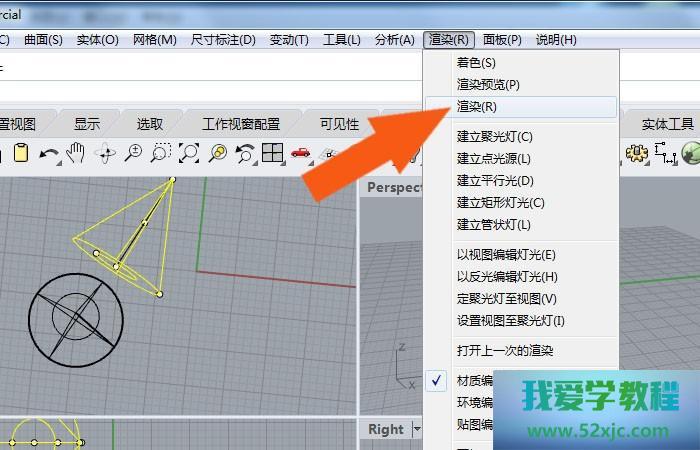This screenshot has width=700, height=450.
Task: Select the Zoom Dynamic magnifier icon
Action: click(133, 153)
